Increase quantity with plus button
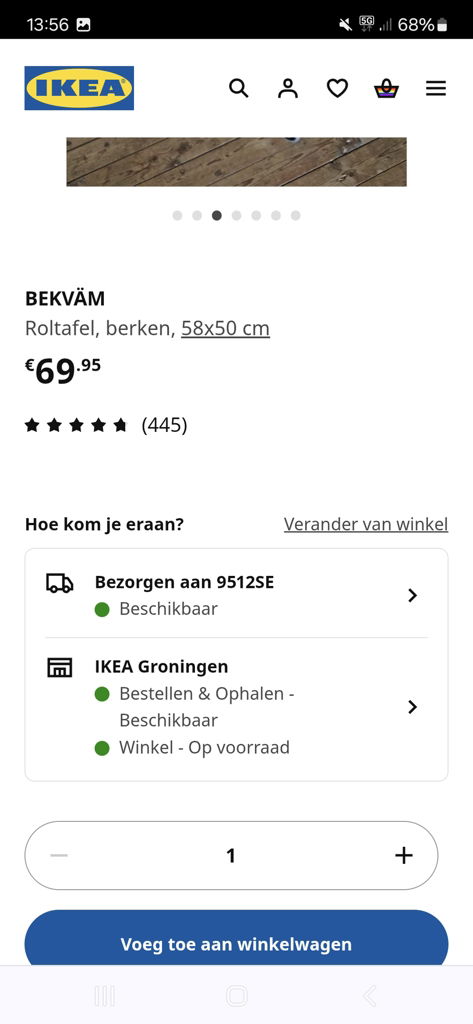The width and height of the screenshot is (473, 1024). (x=404, y=856)
